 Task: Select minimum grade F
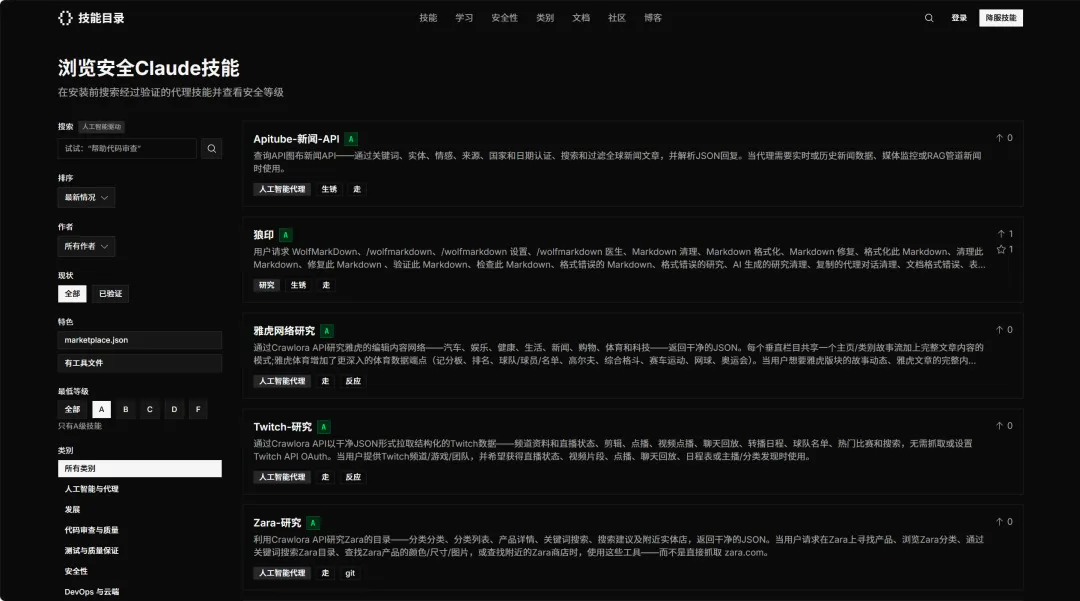198,410
